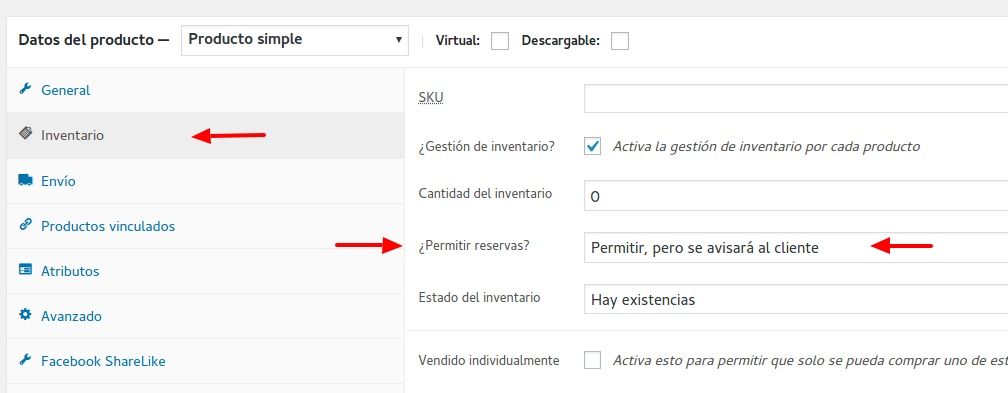Image resolution: width=1008 pixels, height=393 pixels.
Task: Open the Envío tab
Action: click(206, 181)
